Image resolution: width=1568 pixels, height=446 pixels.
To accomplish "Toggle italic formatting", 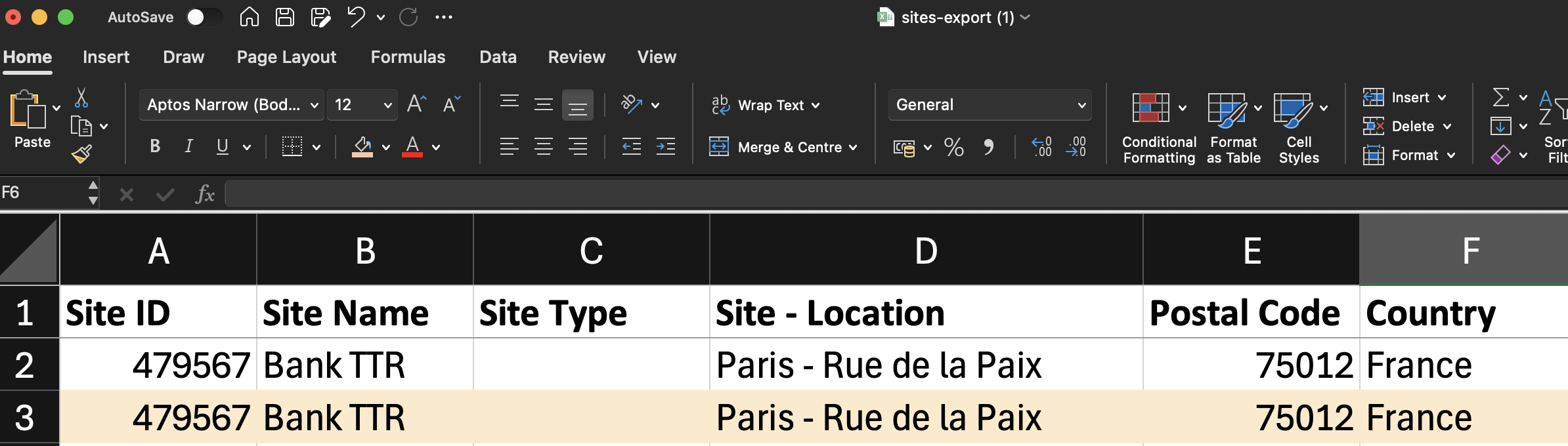I will point(189,147).
